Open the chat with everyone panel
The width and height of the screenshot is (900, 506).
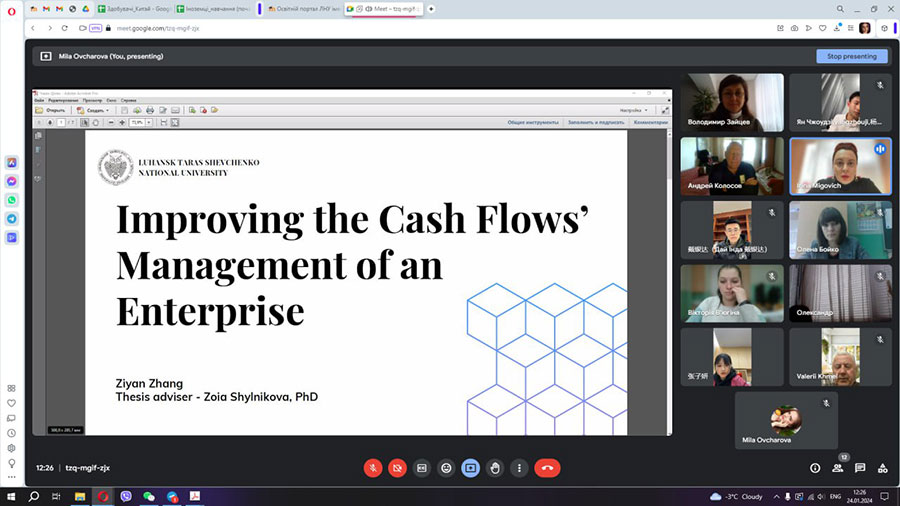(860, 467)
